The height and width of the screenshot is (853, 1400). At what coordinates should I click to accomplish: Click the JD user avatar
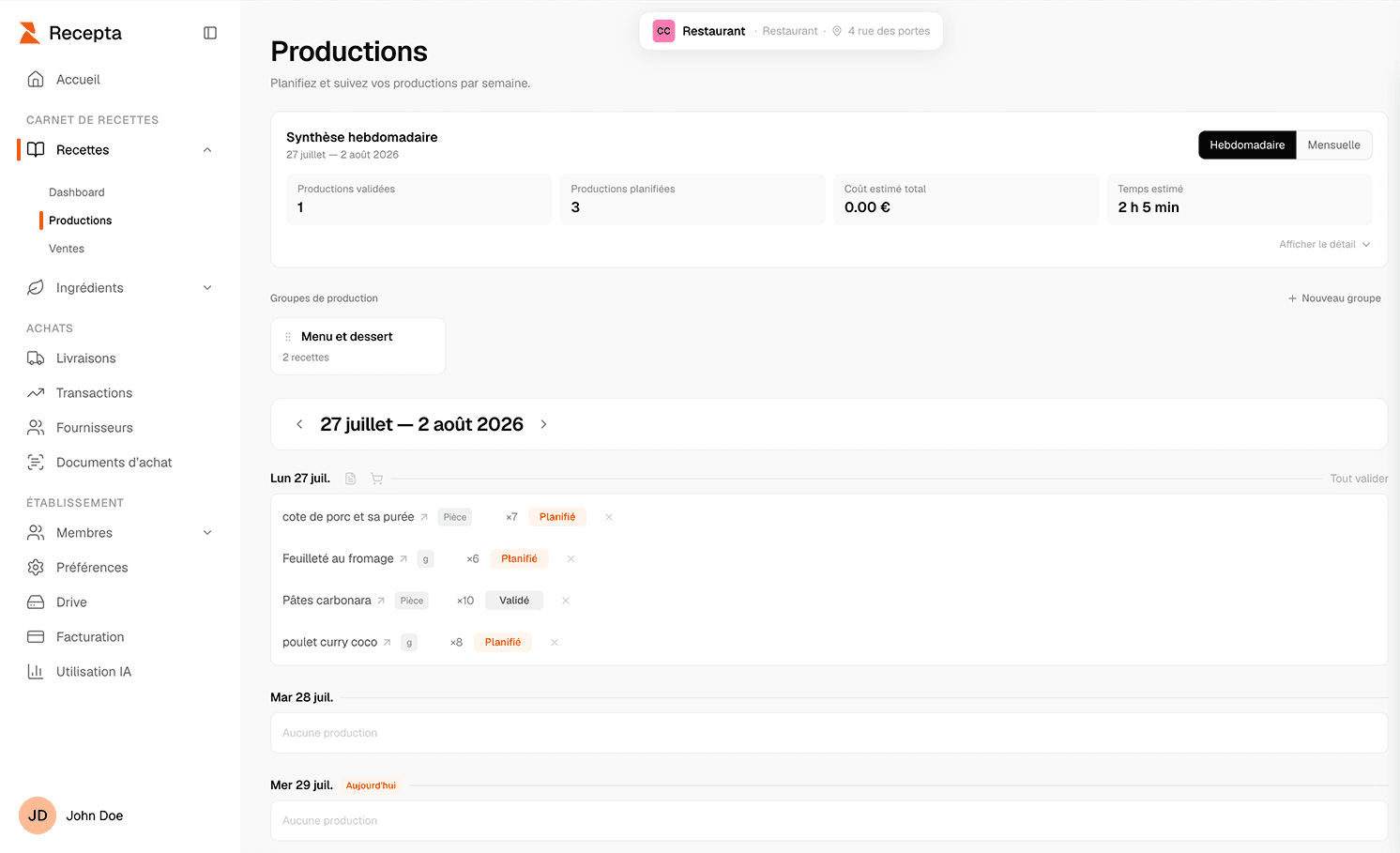click(x=38, y=815)
